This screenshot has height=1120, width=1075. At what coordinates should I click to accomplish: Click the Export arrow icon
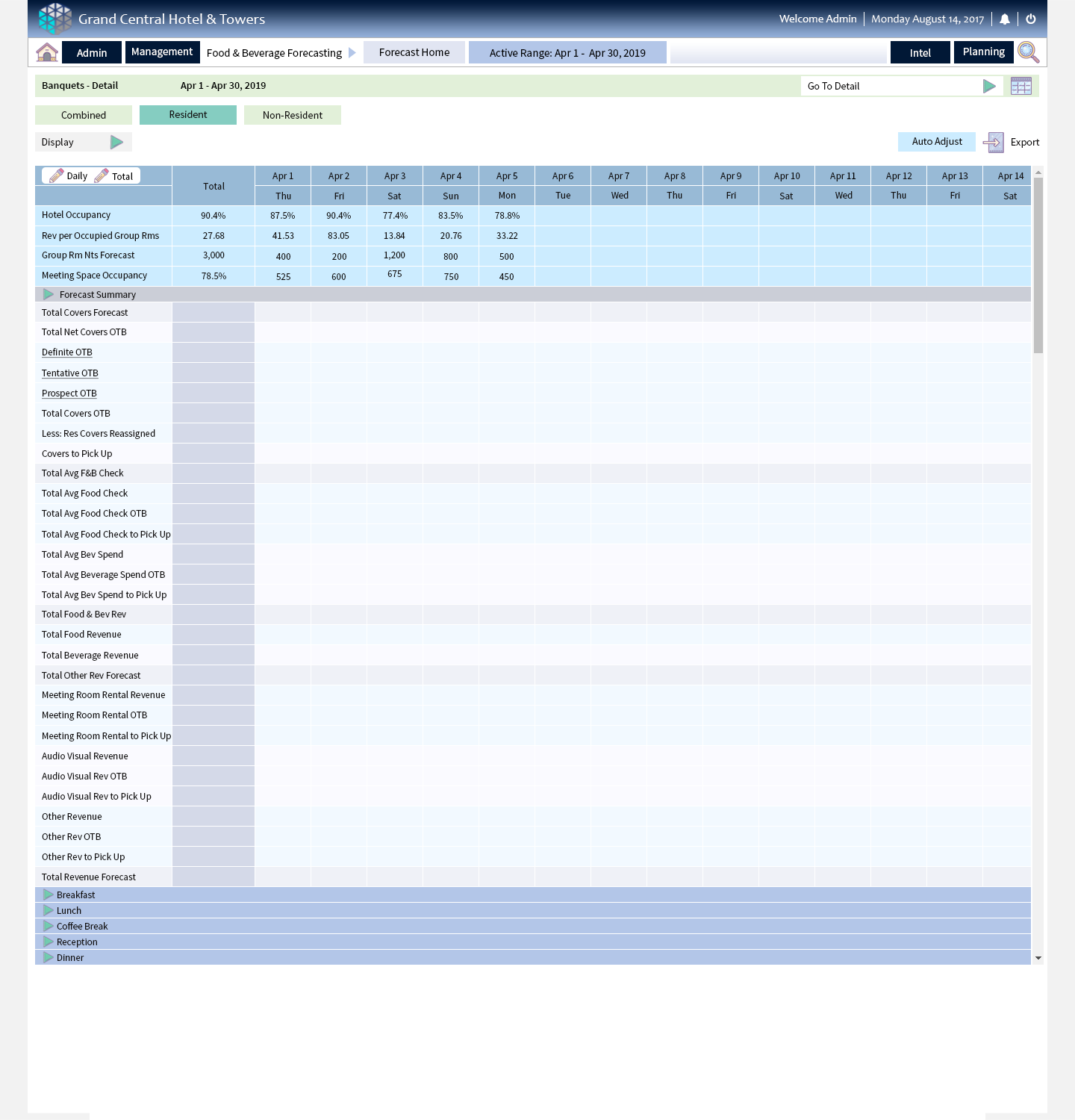(x=994, y=142)
